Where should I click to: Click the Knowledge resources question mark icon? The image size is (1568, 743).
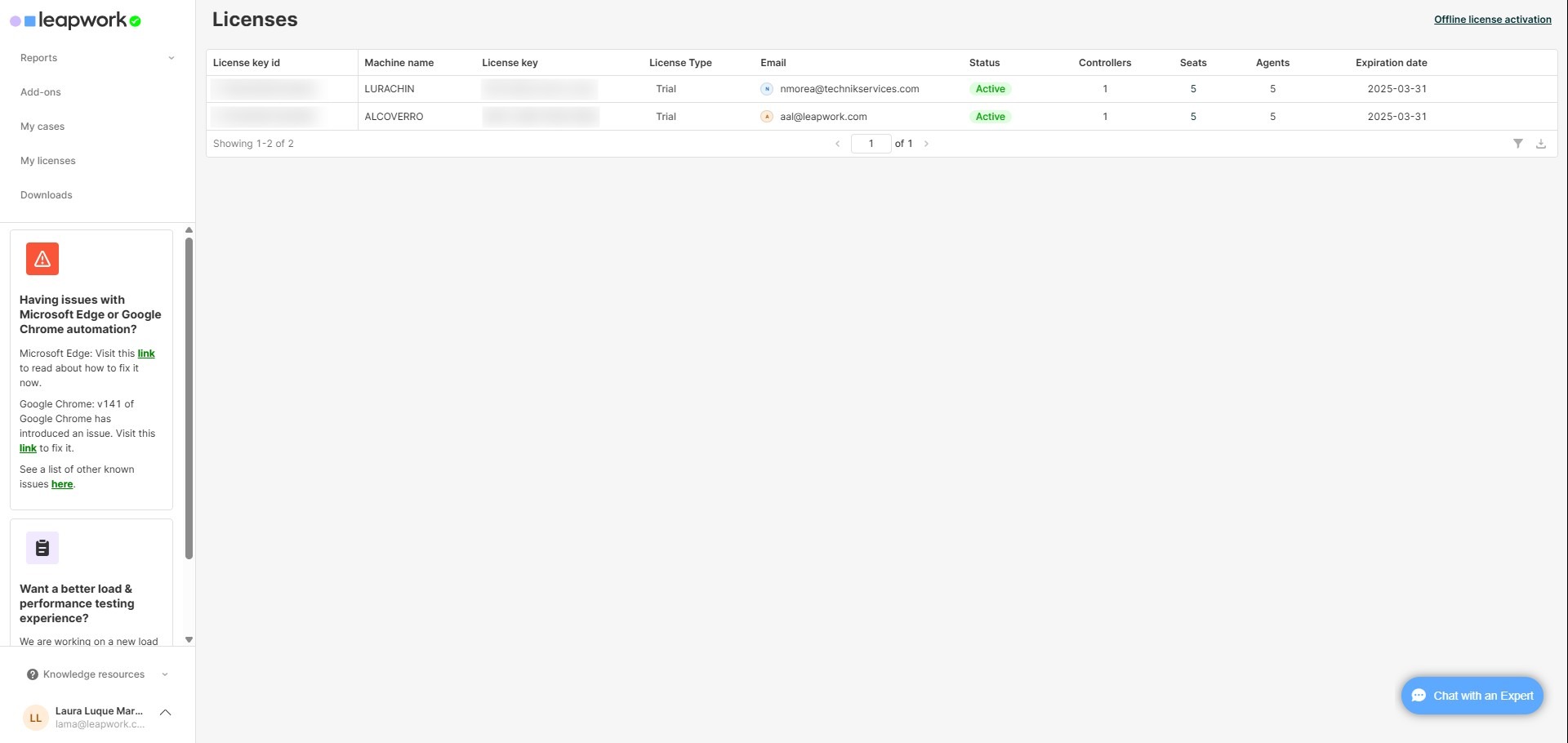pyautogui.click(x=32, y=674)
